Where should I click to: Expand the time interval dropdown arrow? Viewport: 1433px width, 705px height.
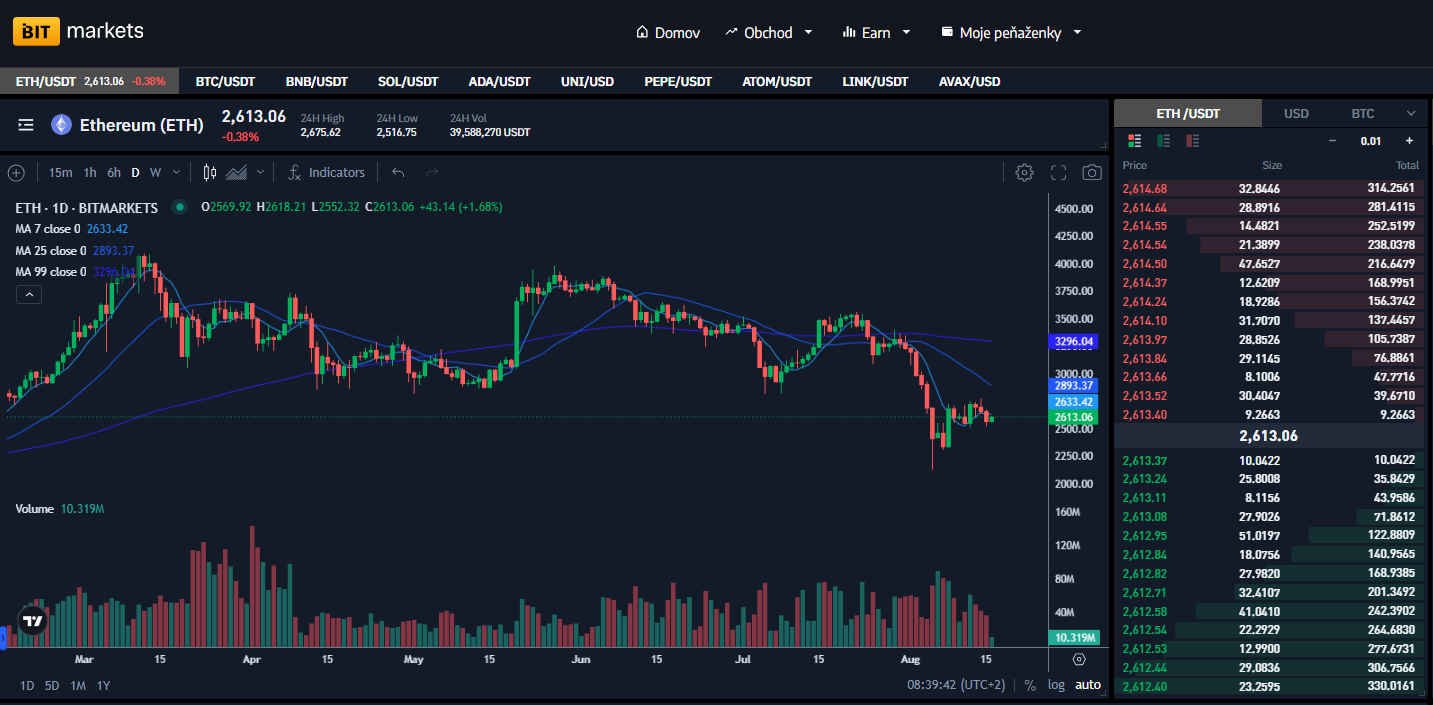pyautogui.click(x=177, y=172)
